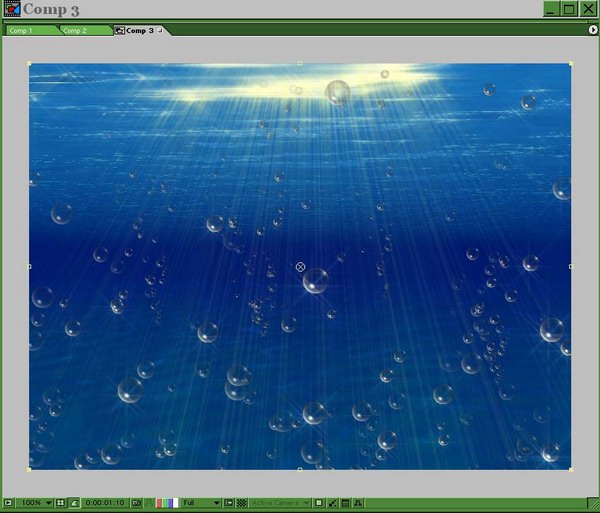Show the alpha channel (white swatch)
This screenshot has width=600, height=513.
(176, 503)
